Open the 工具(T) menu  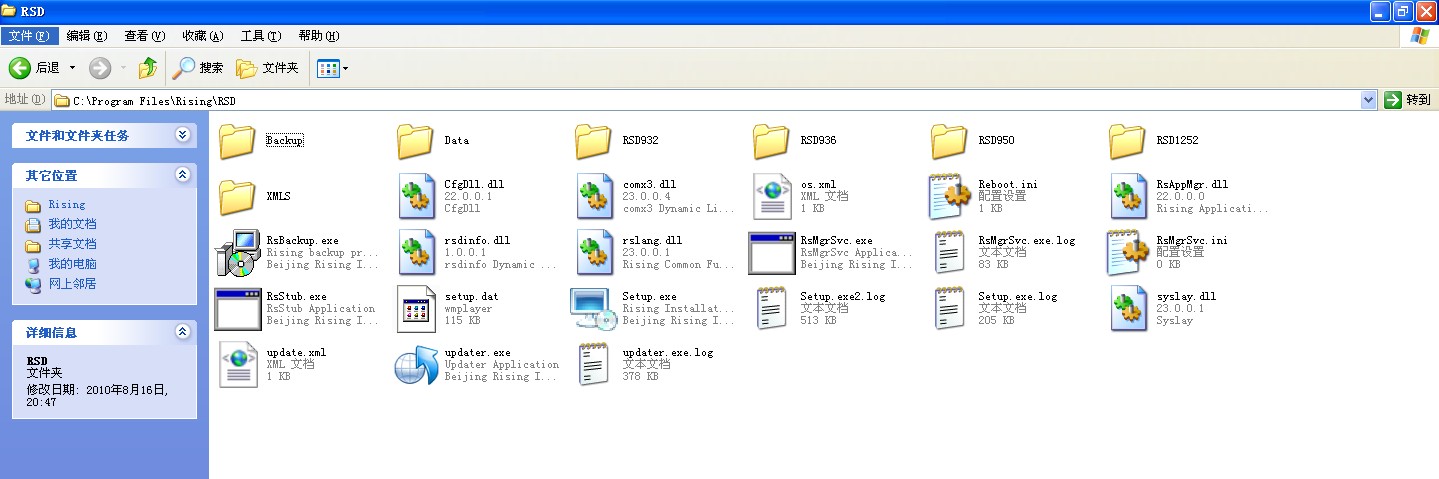click(x=260, y=35)
